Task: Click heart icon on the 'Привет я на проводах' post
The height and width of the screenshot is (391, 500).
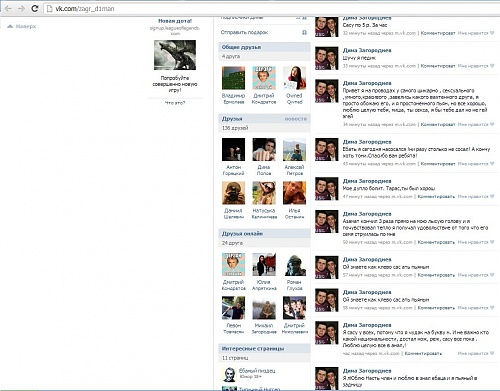Action: coord(492,124)
